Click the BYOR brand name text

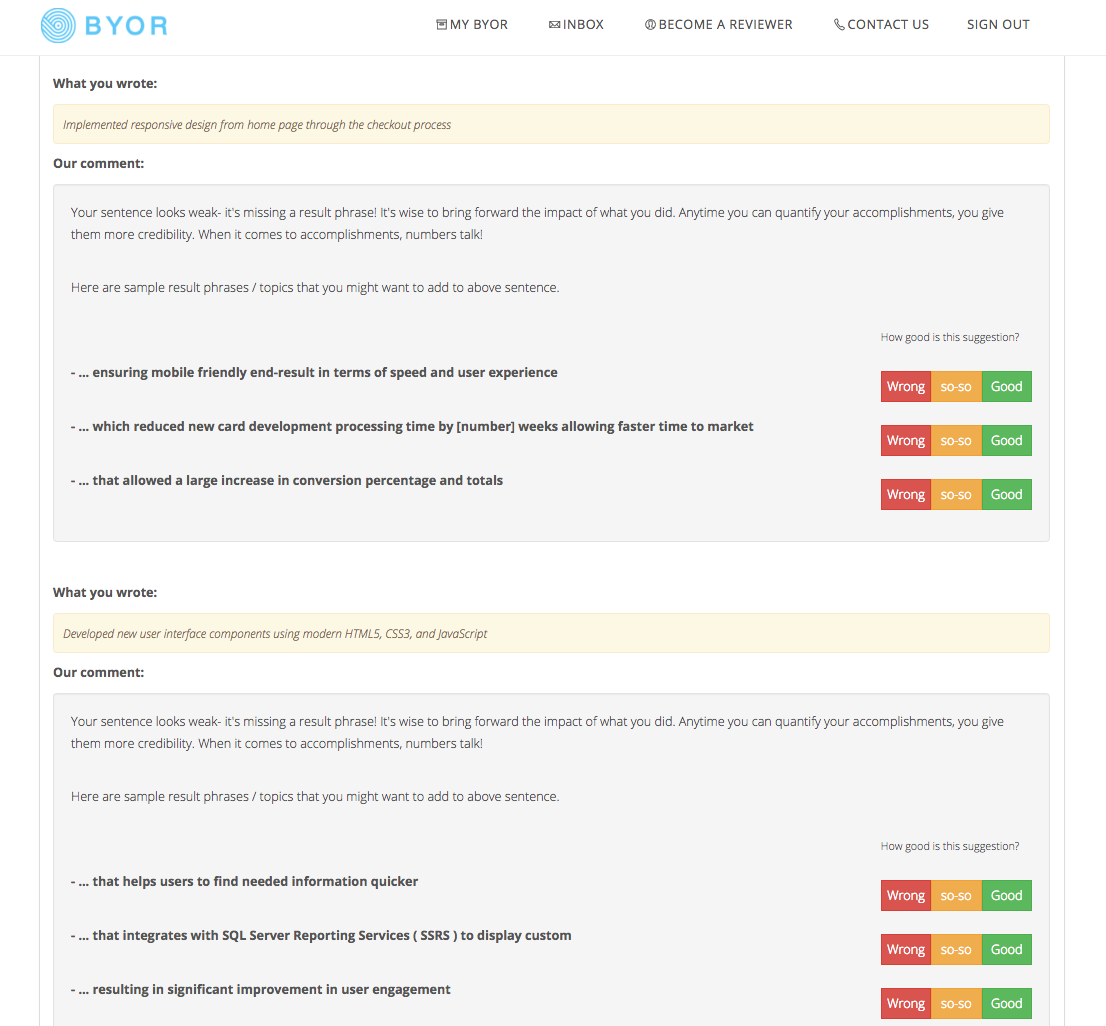click(126, 26)
